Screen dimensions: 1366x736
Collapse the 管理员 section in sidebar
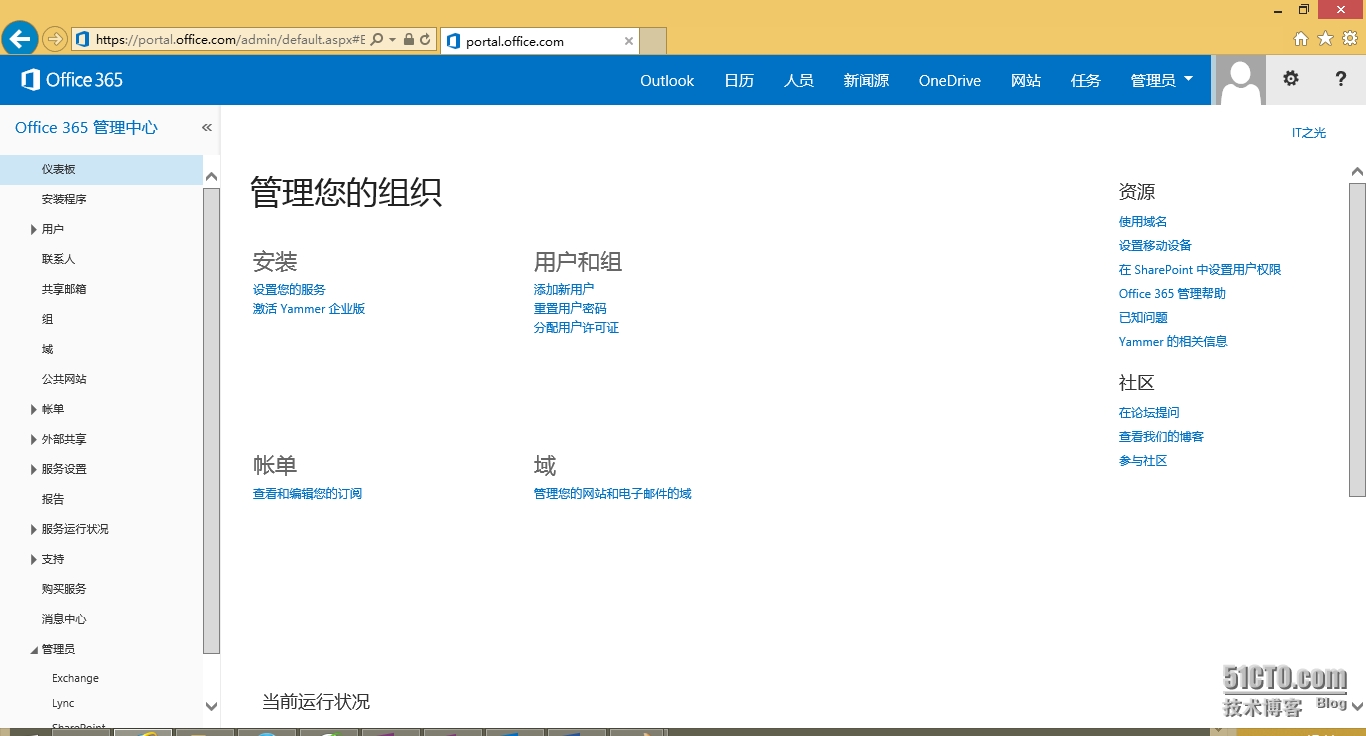pyautogui.click(x=34, y=650)
